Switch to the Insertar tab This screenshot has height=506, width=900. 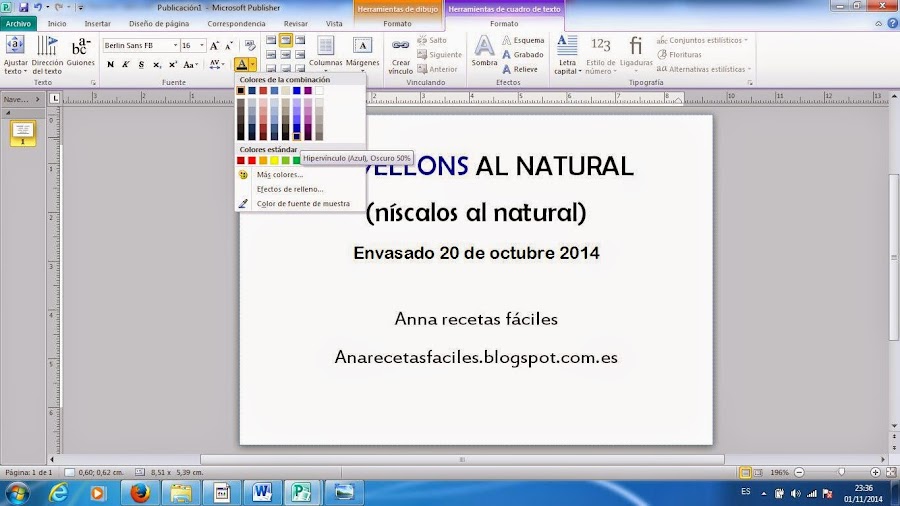[98, 24]
